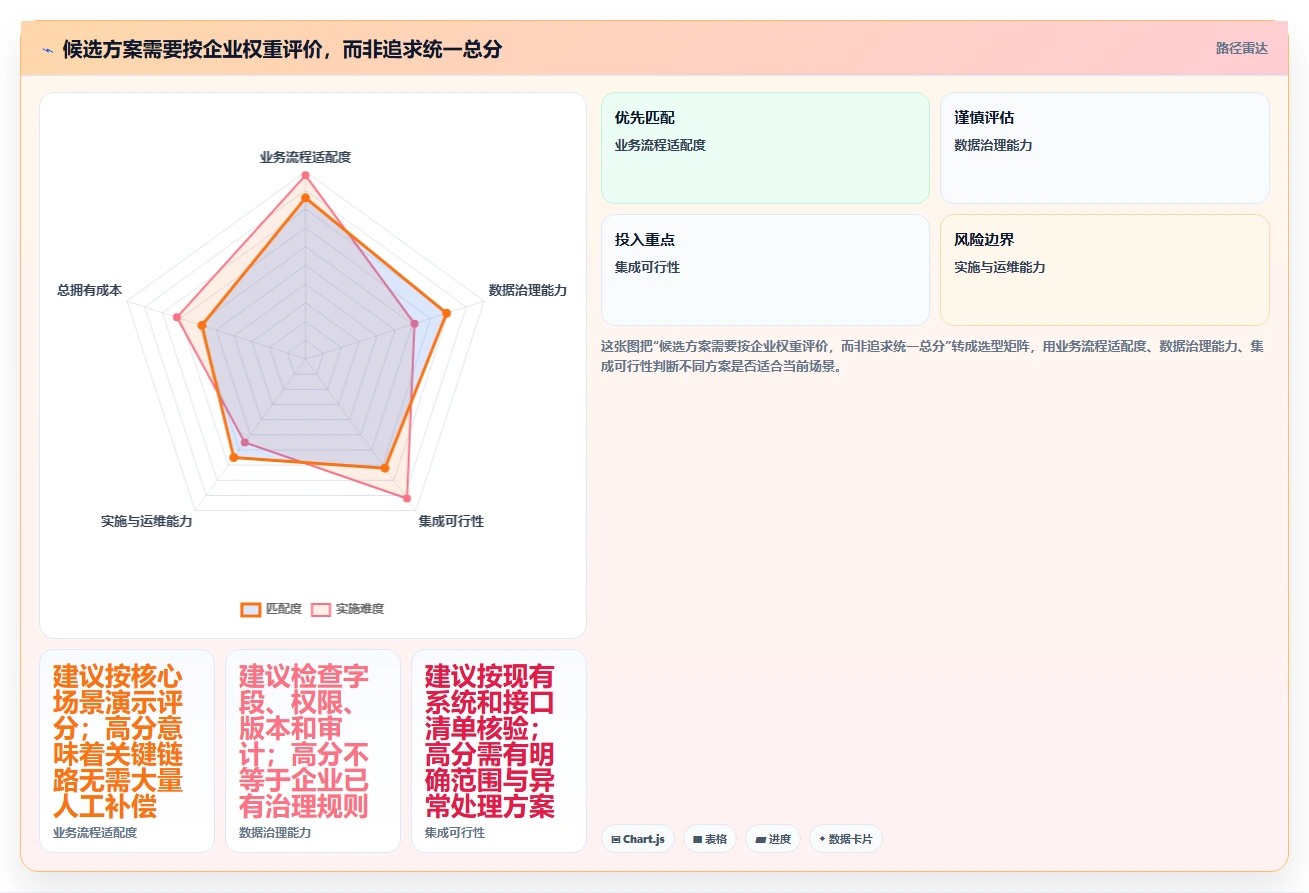This screenshot has height=893, width=1309.
Task: Click 实施与运维能力 text in 风险边界 card
Action: pos(1000,267)
